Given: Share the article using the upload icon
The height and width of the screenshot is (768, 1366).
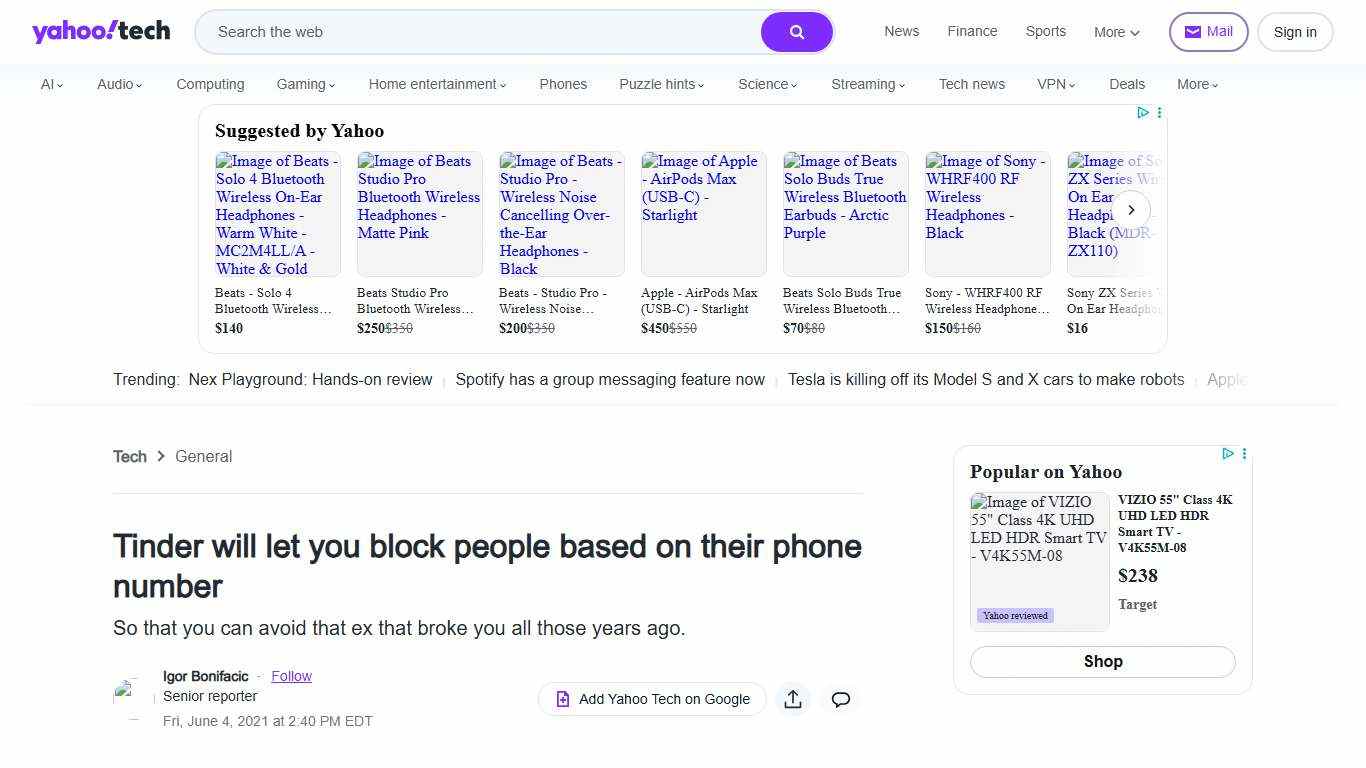Looking at the screenshot, I should 792,698.
